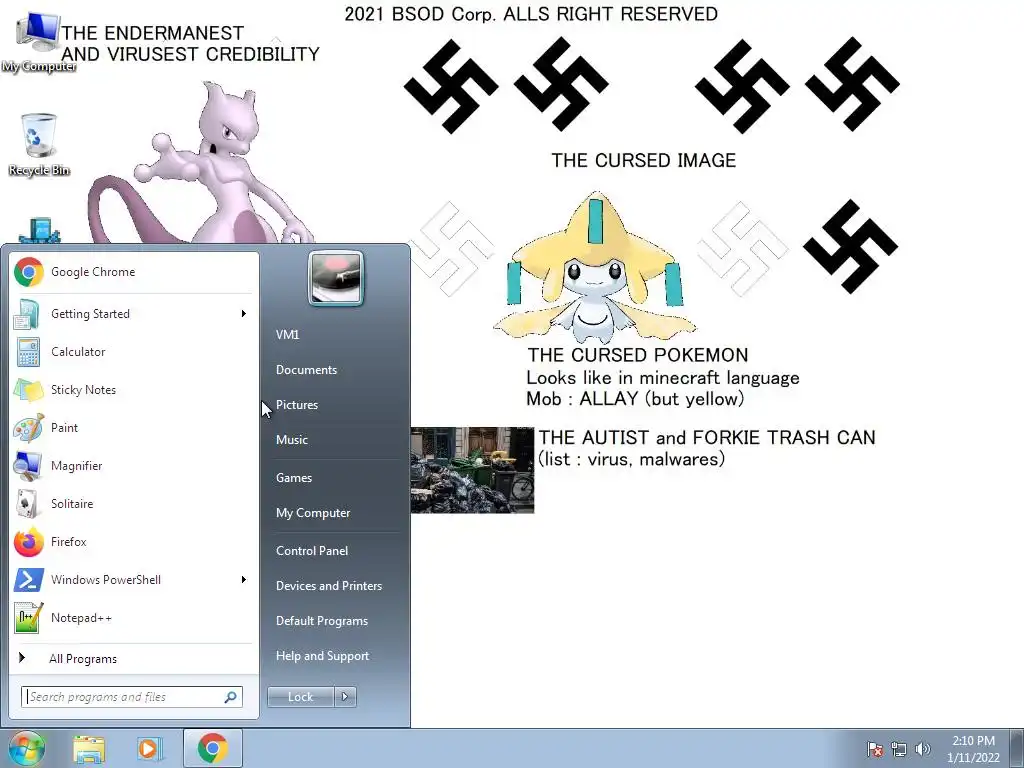Open Google Chrome from Start menu
Image resolution: width=1024 pixels, height=768 pixels.
tap(134, 272)
